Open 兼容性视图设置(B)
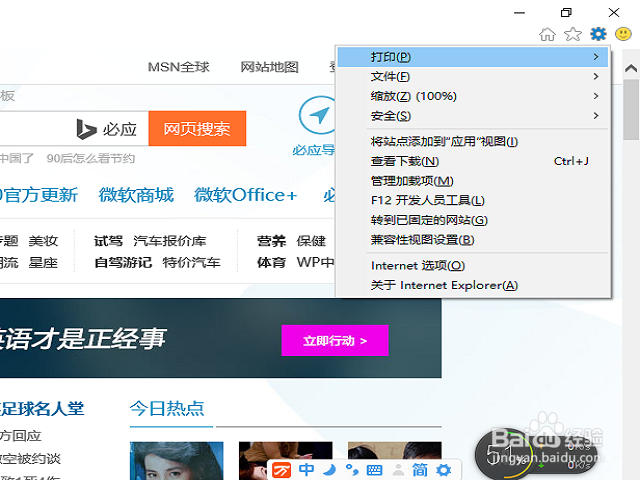640x480 pixels. (473, 240)
